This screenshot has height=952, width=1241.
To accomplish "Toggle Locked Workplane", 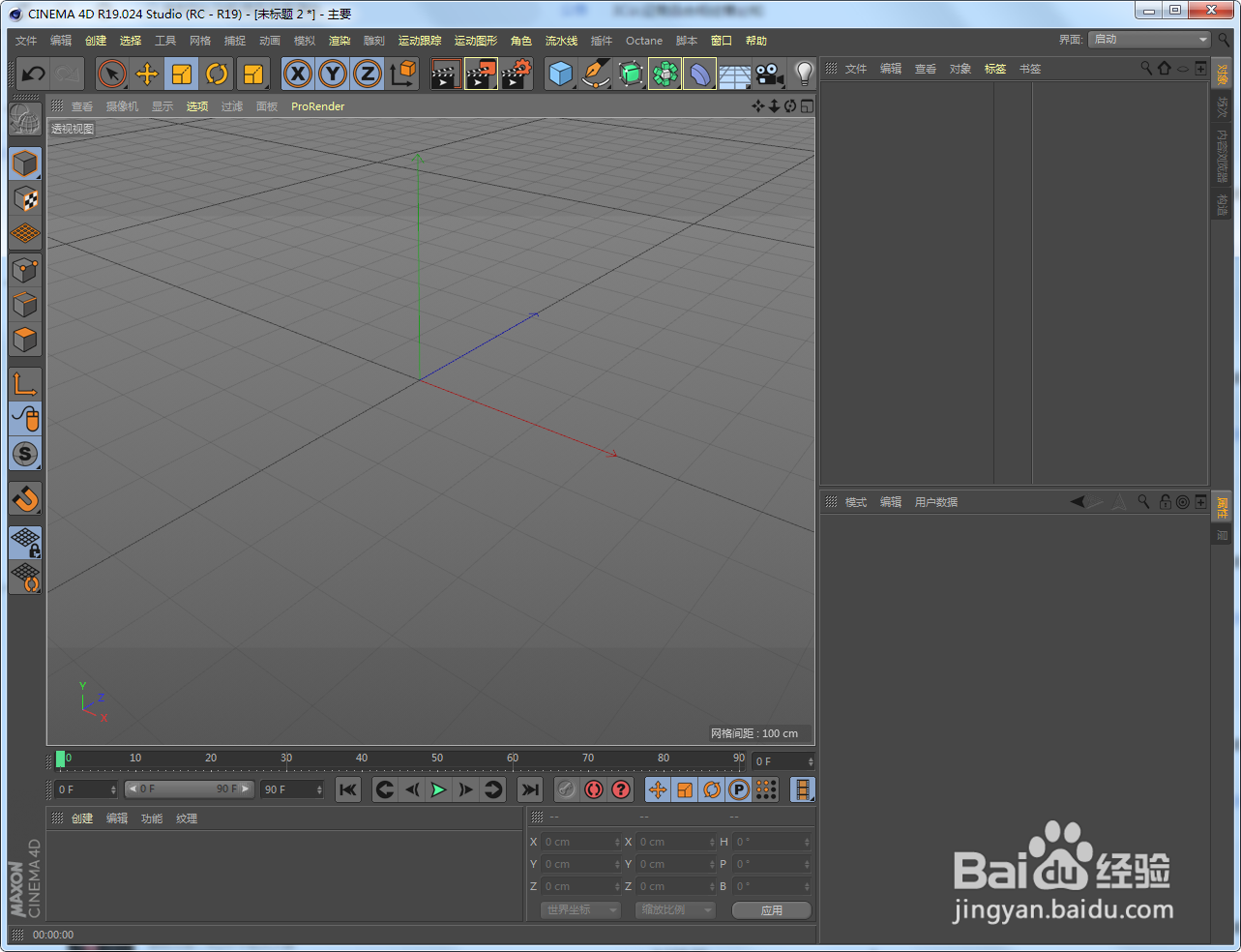I will pyautogui.click(x=25, y=543).
